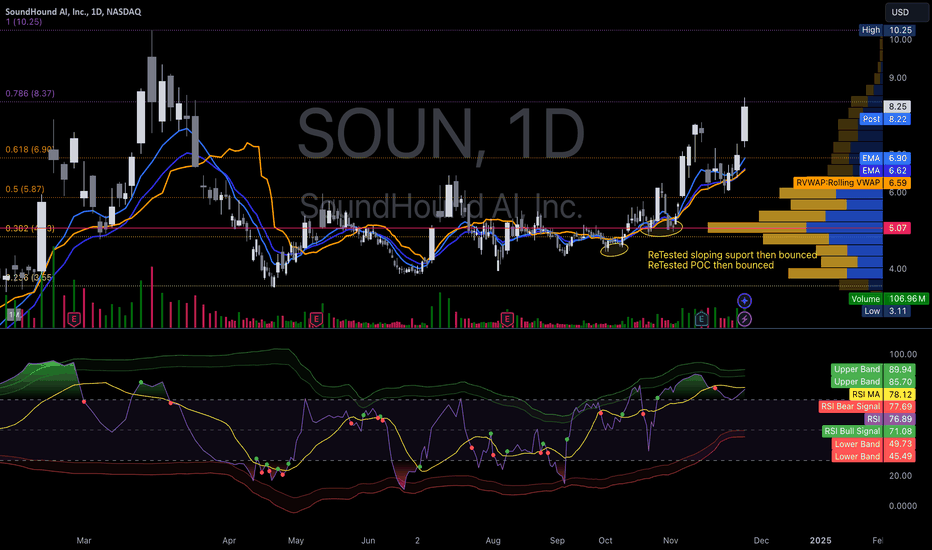
Task: Click the 8.25 last price label
Action: click(x=898, y=106)
